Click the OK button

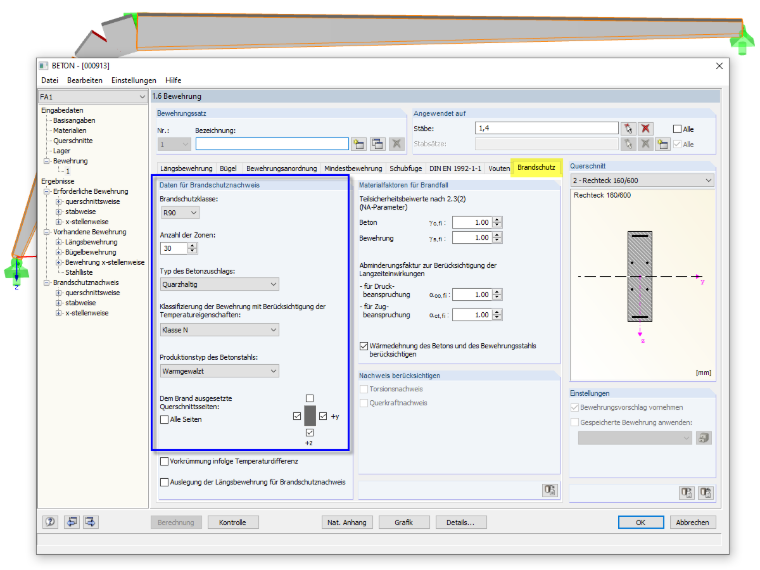(640, 522)
